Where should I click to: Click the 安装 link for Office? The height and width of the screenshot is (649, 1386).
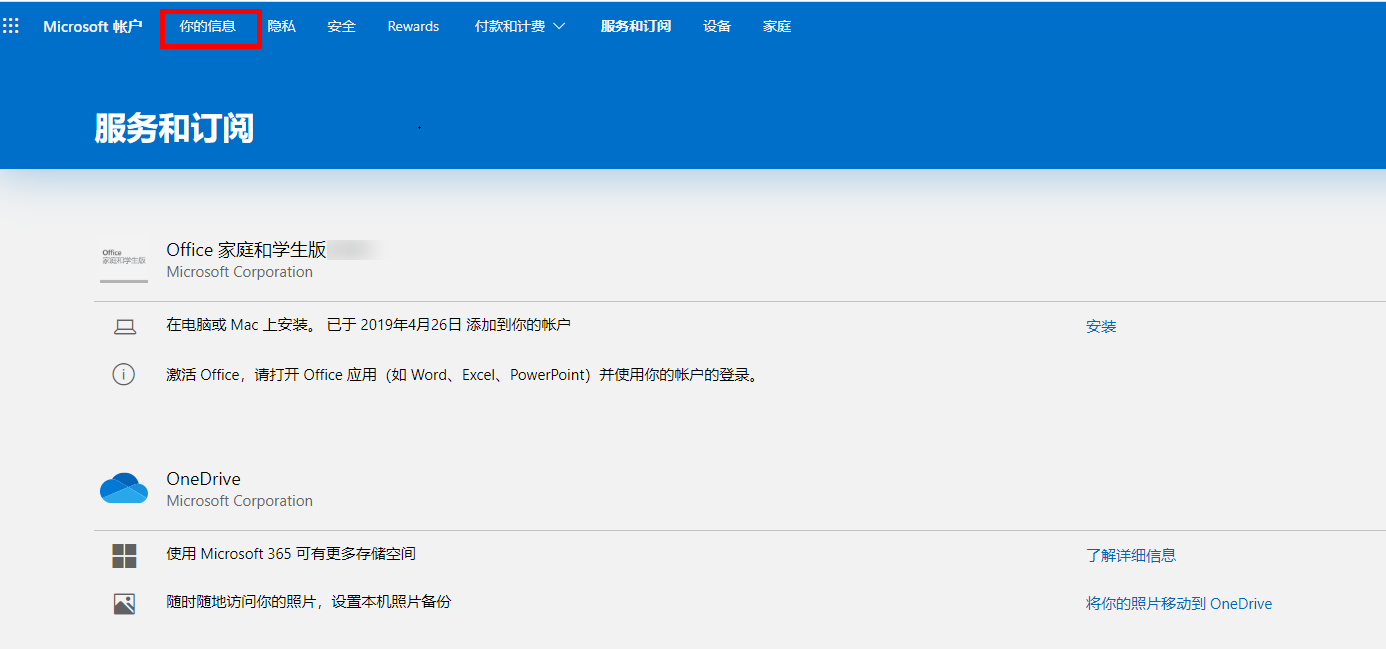pos(1100,327)
